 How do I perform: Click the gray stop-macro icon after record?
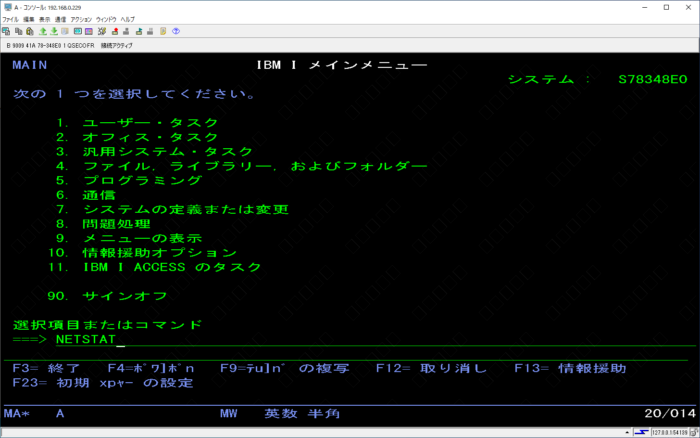[x=126, y=31]
